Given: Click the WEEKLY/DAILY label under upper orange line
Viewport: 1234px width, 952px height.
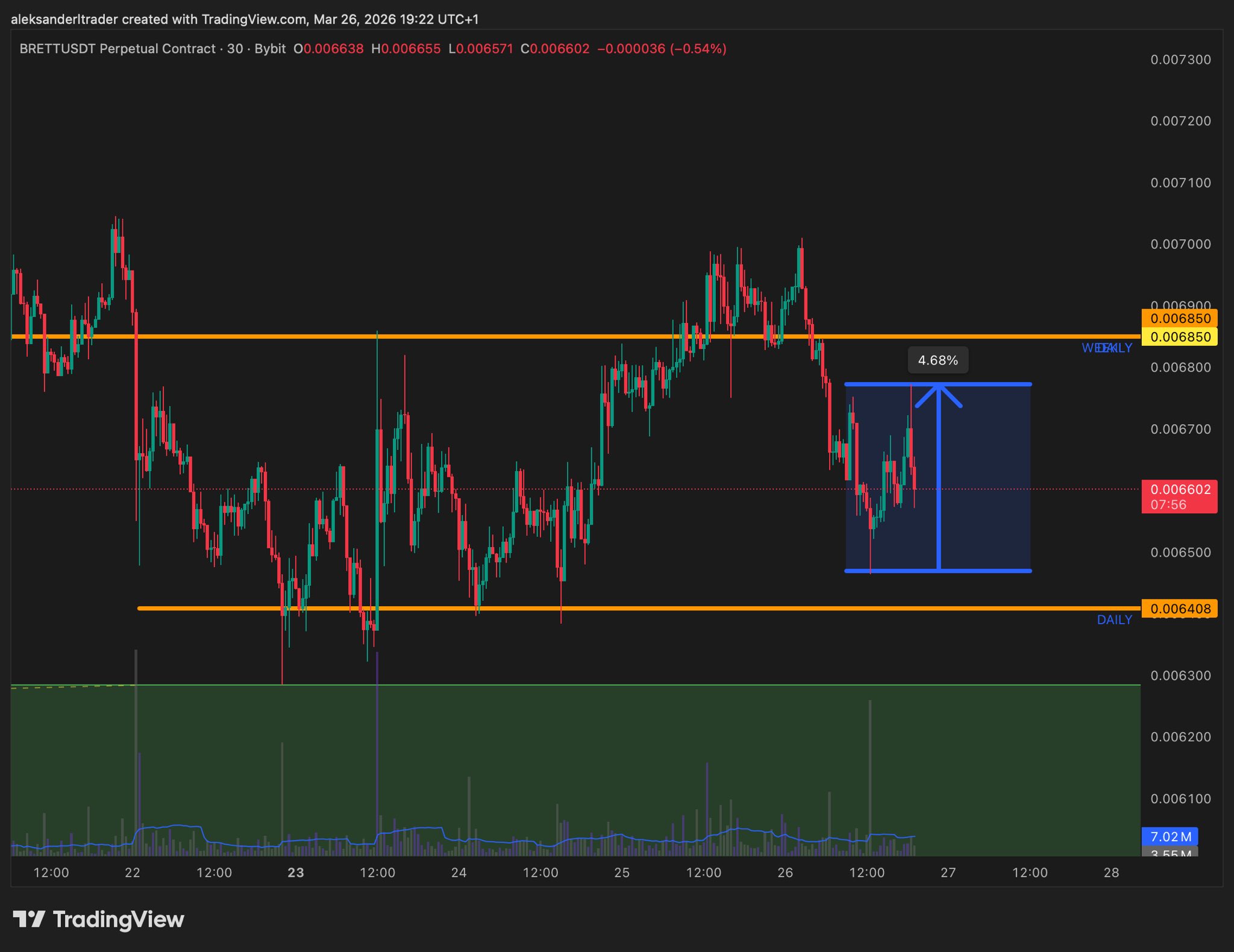Looking at the screenshot, I should pos(1106,348).
